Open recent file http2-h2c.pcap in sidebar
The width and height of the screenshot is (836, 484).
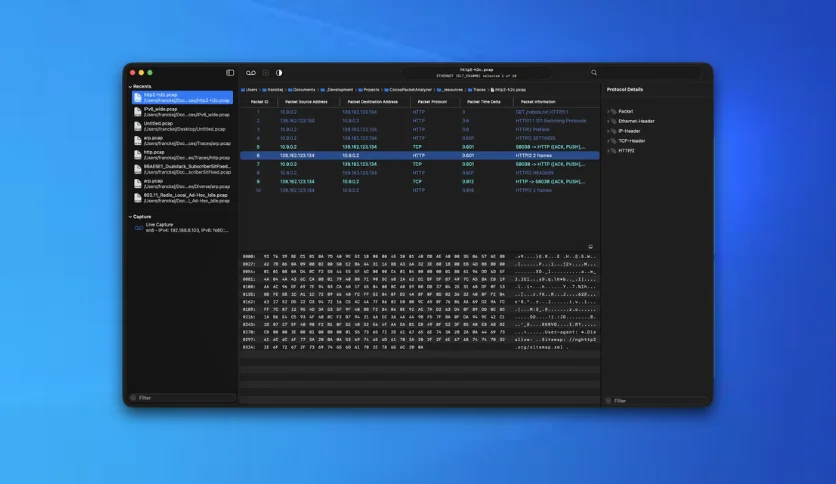click(x=182, y=97)
